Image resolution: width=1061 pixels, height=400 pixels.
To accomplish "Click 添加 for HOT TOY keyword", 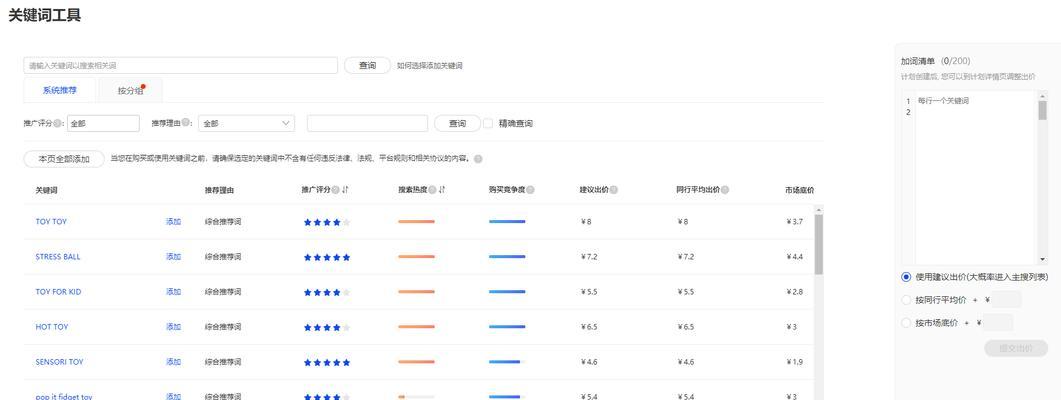I will 173,328.
